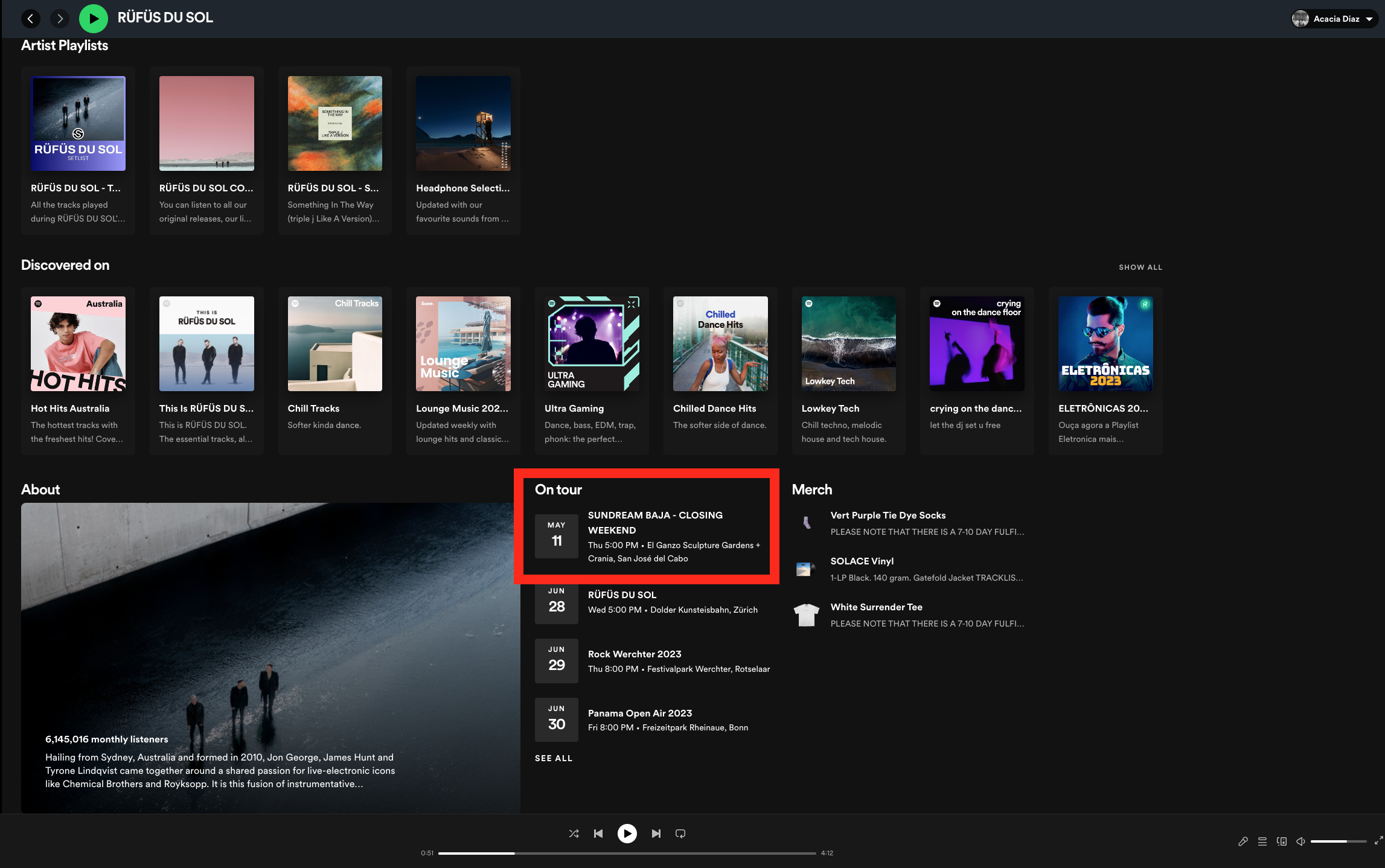The image size is (1385, 868).
Task: Click the Lowkey Tech title text
Action: [x=830, y=409]
